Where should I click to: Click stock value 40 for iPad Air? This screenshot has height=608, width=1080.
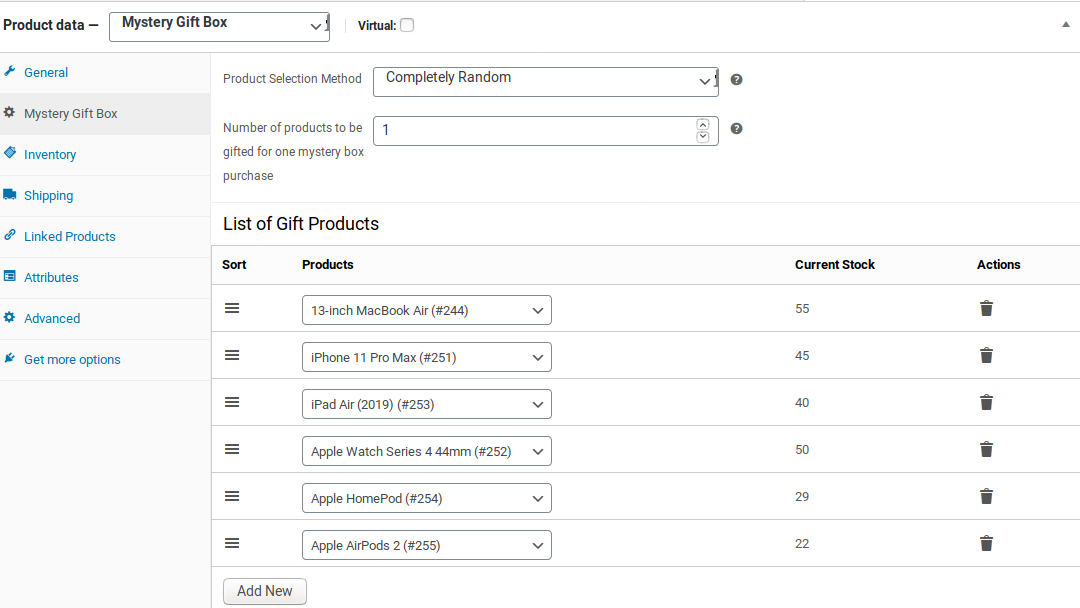click(802, 402)
